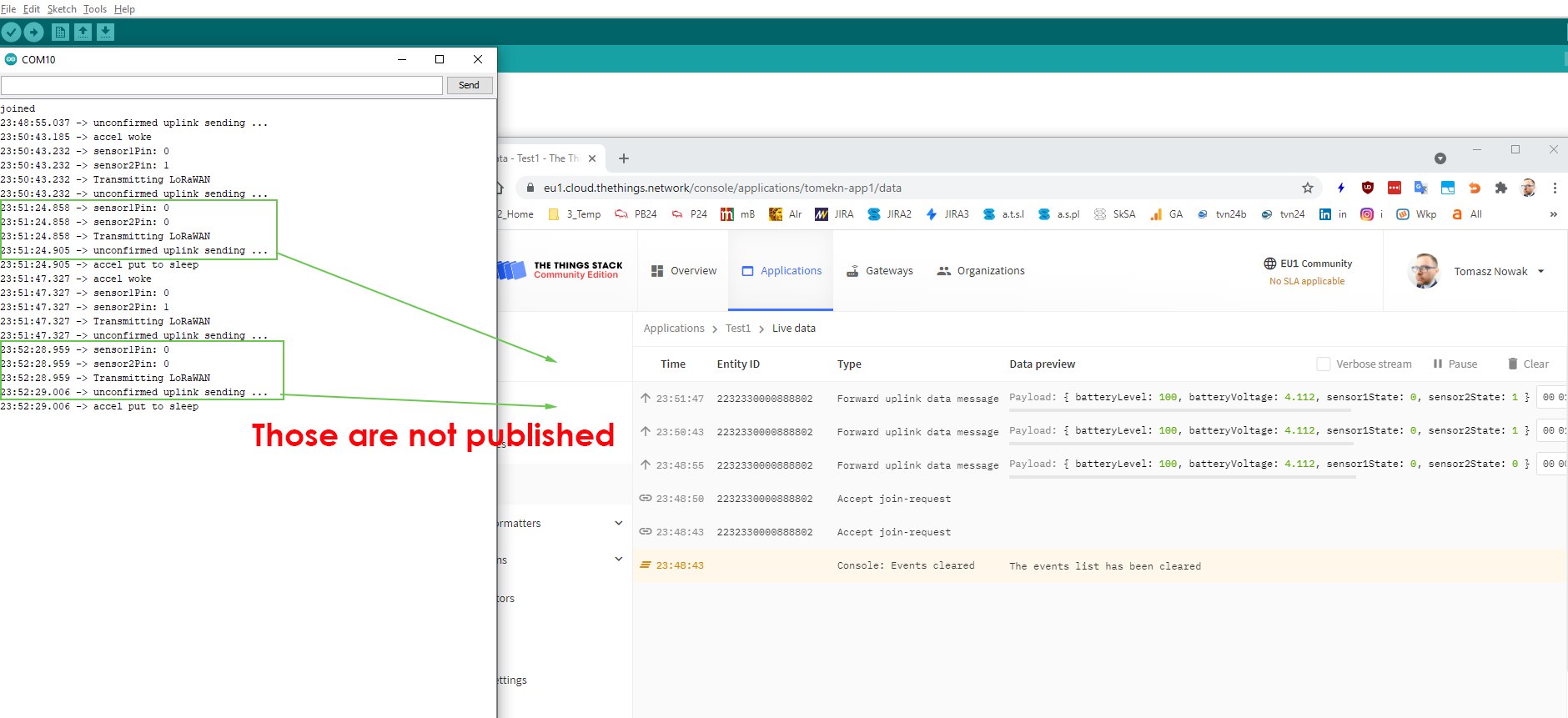Click the Arduino Upload arrow icon
Screen dimensions: 1568x718
(34, 32)
